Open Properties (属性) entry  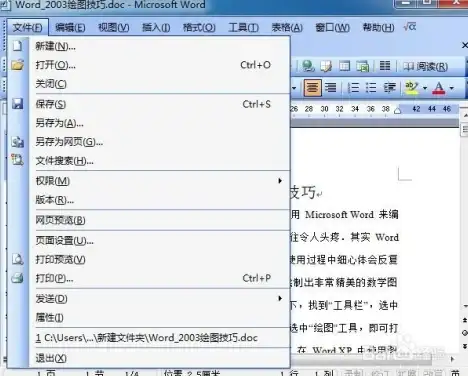click(149, 317)
